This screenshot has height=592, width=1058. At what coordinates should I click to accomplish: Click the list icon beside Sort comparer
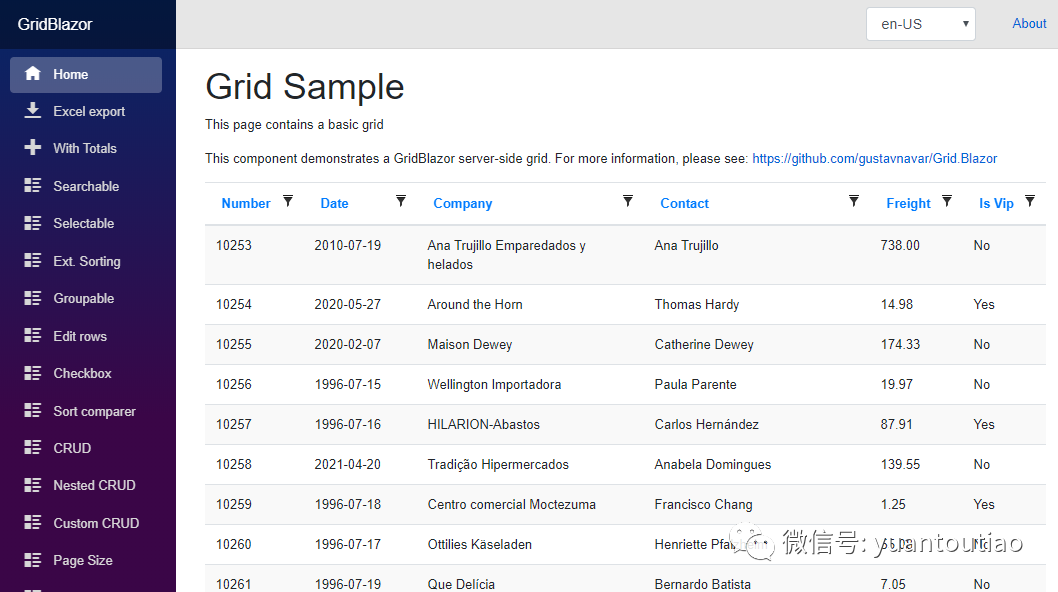coord(32,410)
